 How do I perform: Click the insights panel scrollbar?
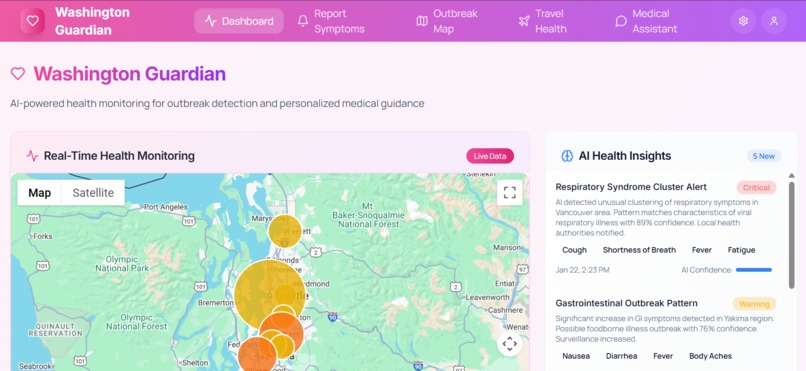[x=792, y=234]
